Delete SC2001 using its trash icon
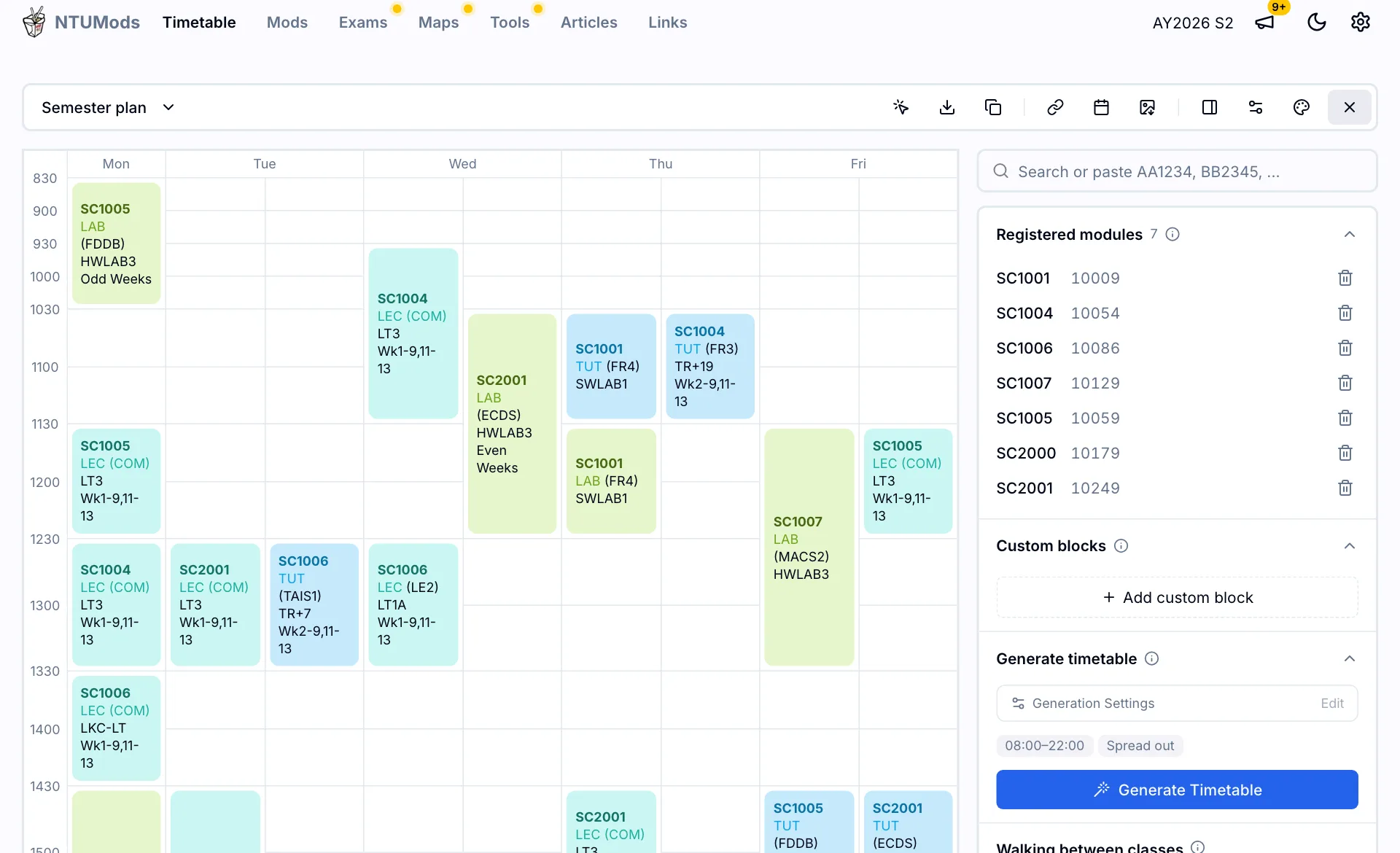1400x853 pixels. 1345,488
